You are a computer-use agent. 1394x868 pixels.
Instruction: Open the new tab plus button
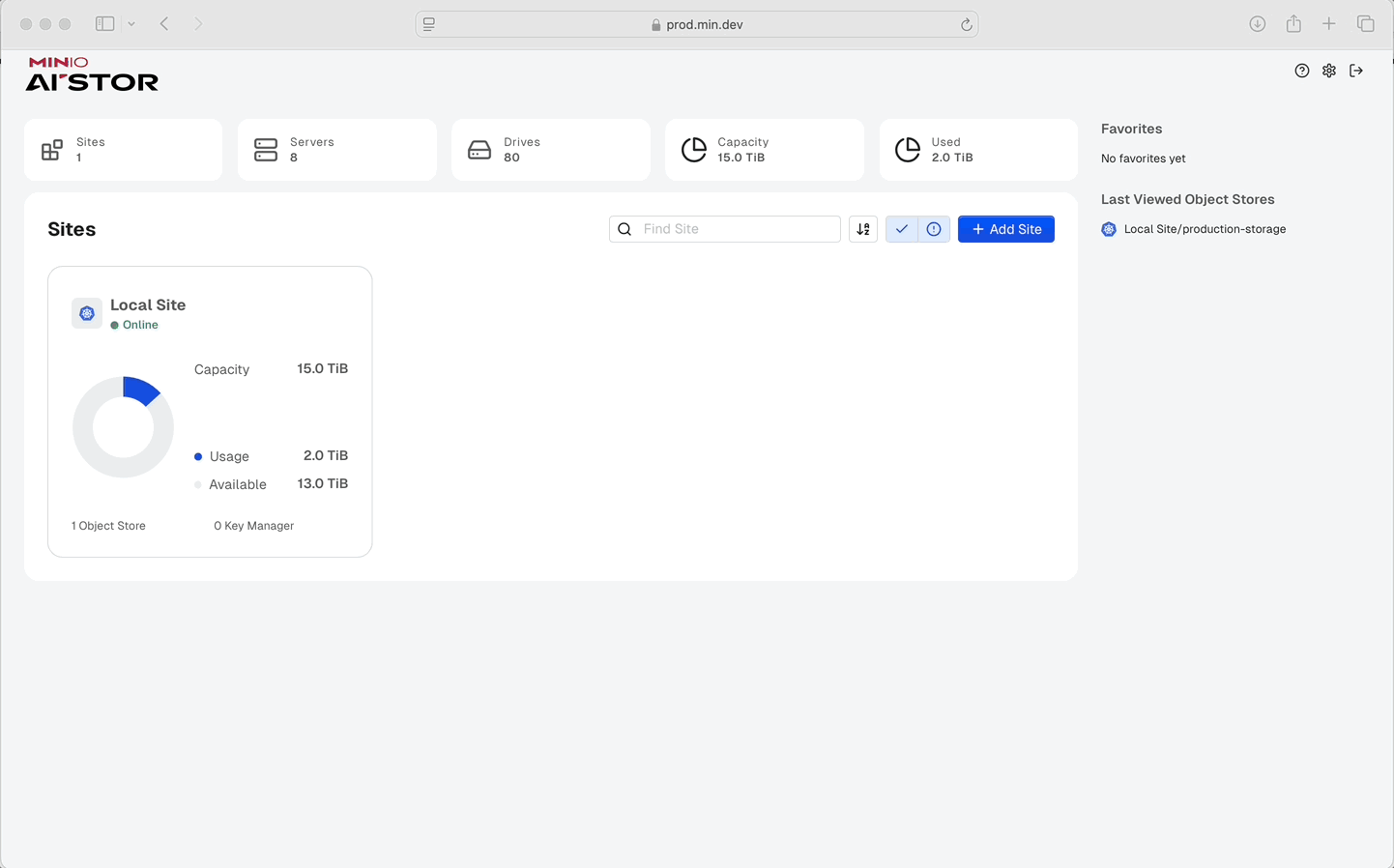tap(1329, 24)
